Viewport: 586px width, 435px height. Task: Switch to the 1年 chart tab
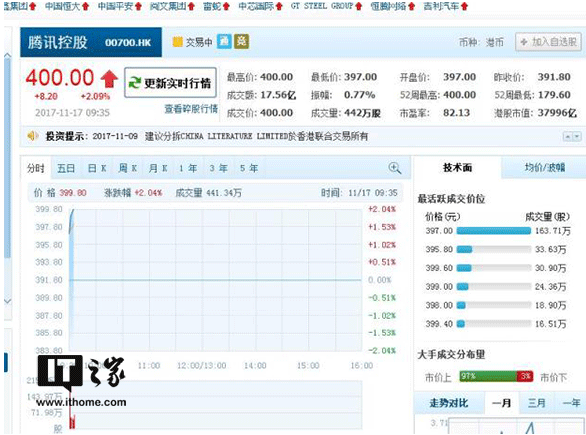pyautogui.click(x=188, y=168)
